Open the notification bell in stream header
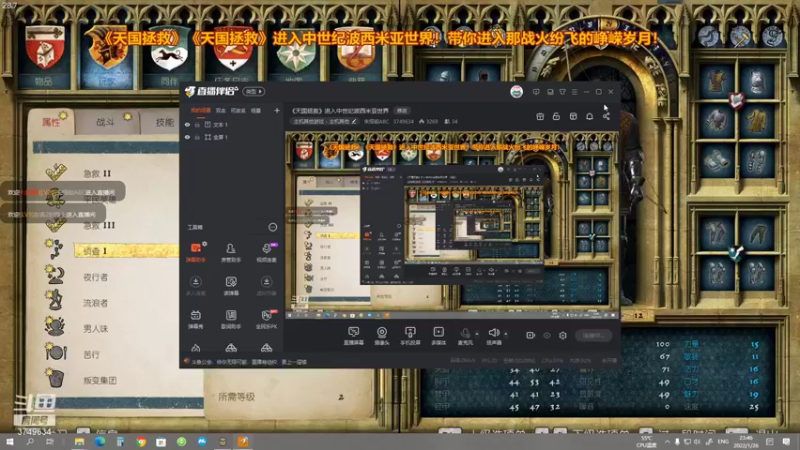Screen dimensions: 800x450 click(589, 116)
